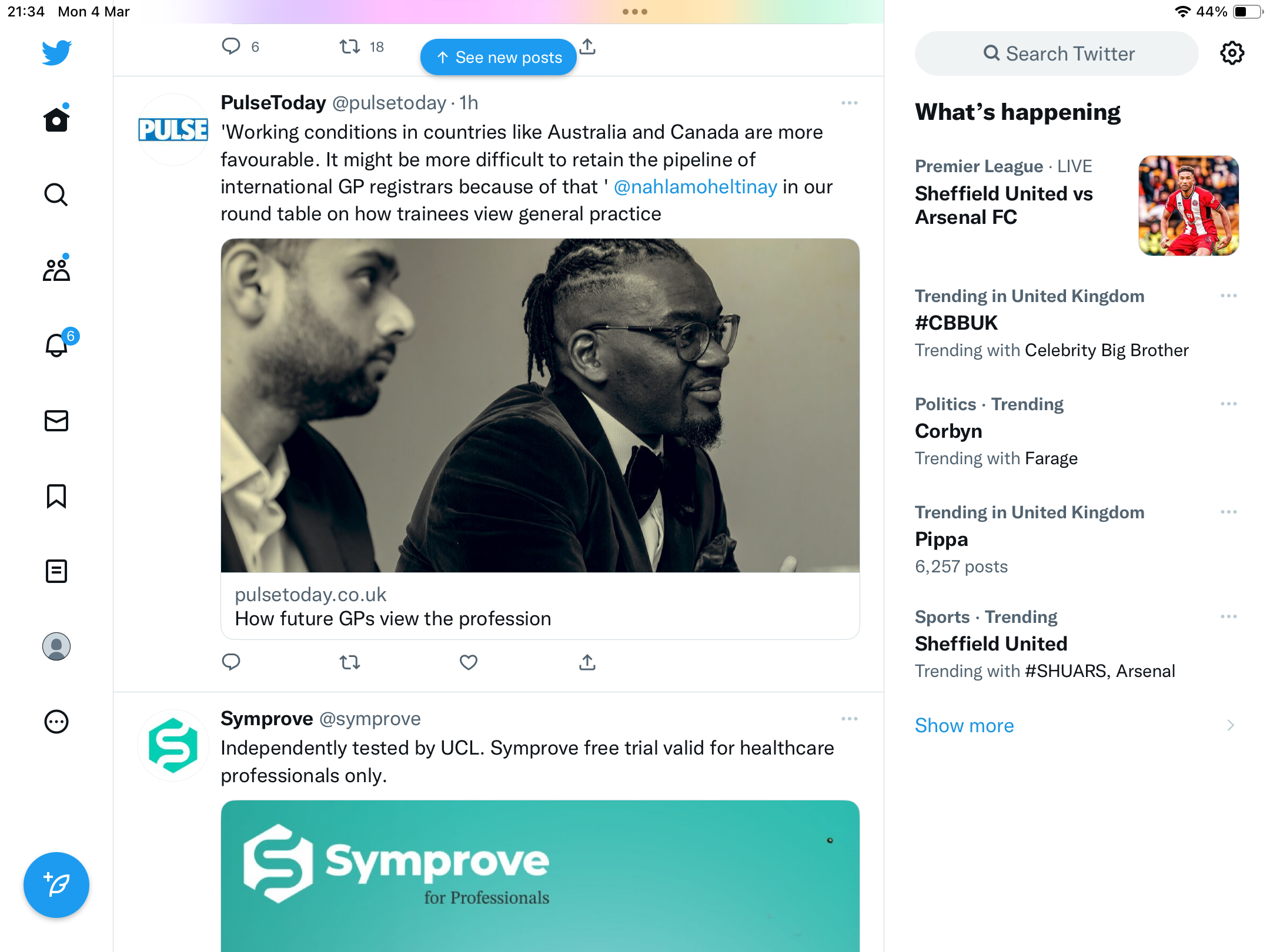
Task: Open more options on Symprove post
Action: coord(850,719)
